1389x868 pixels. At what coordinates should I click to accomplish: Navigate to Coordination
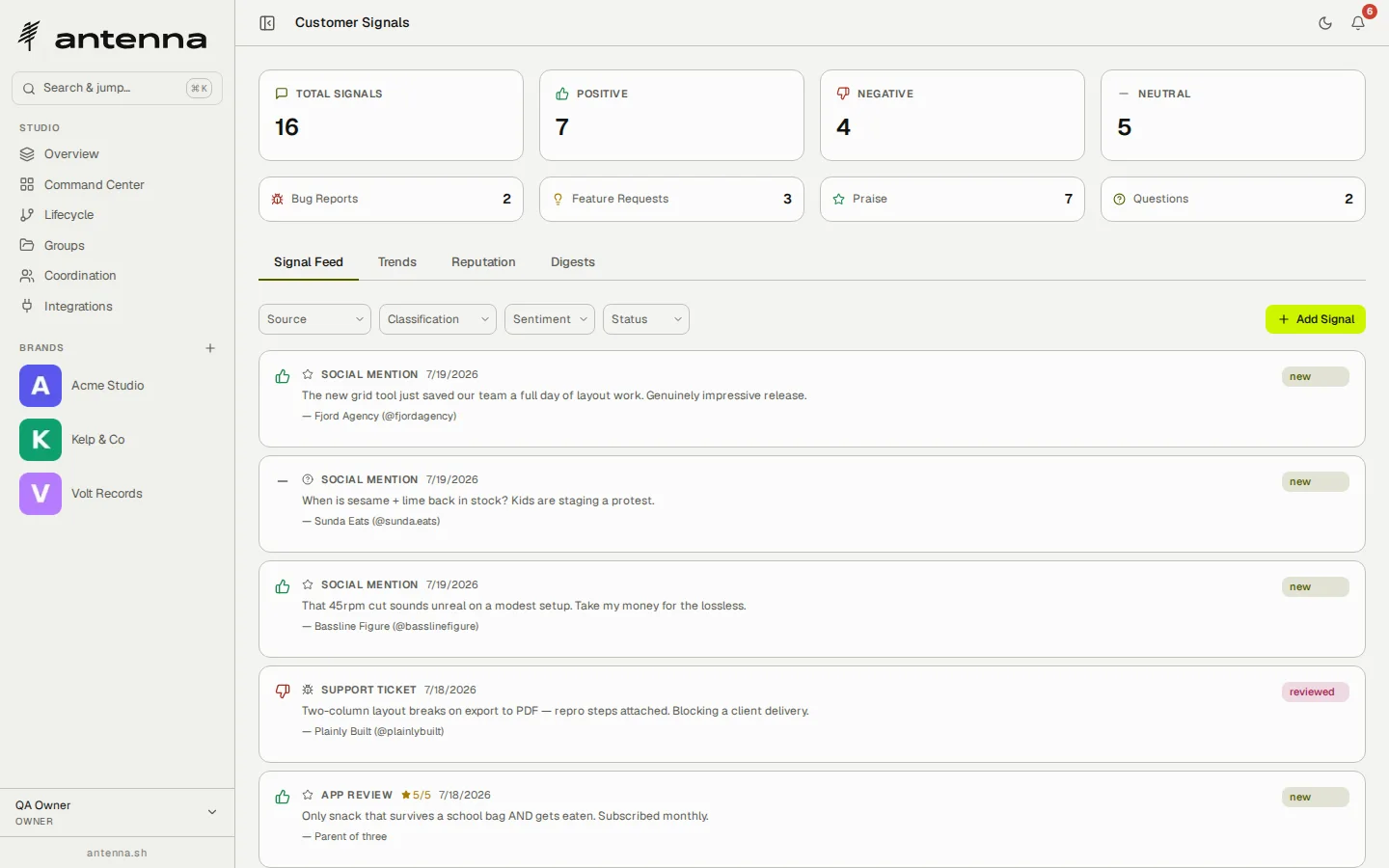(117, 276)
